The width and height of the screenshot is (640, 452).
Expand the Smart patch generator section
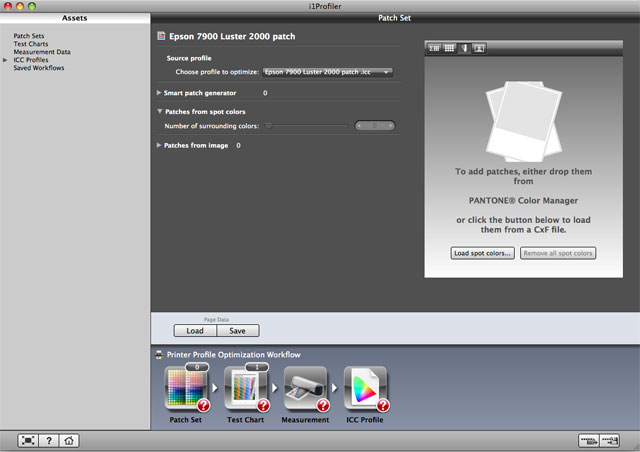(159, 93)
